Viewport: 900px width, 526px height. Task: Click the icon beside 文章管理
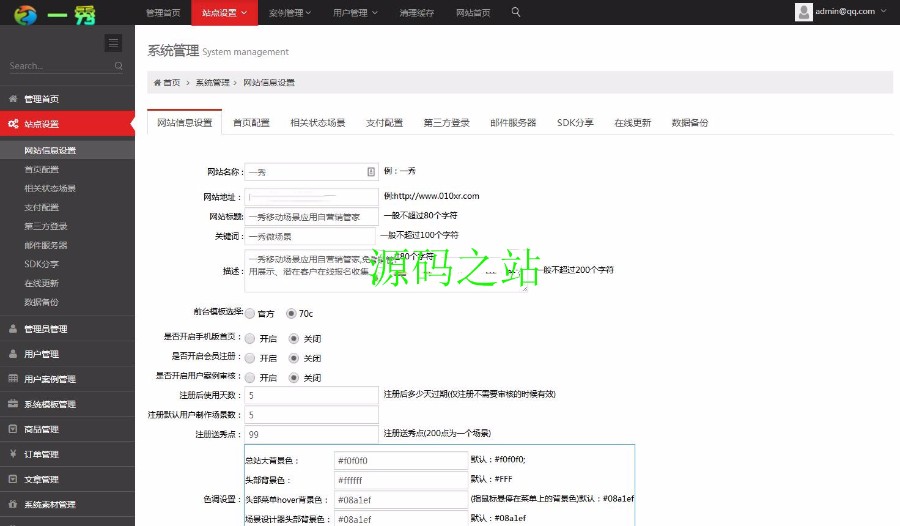click(x=13, y=479)
